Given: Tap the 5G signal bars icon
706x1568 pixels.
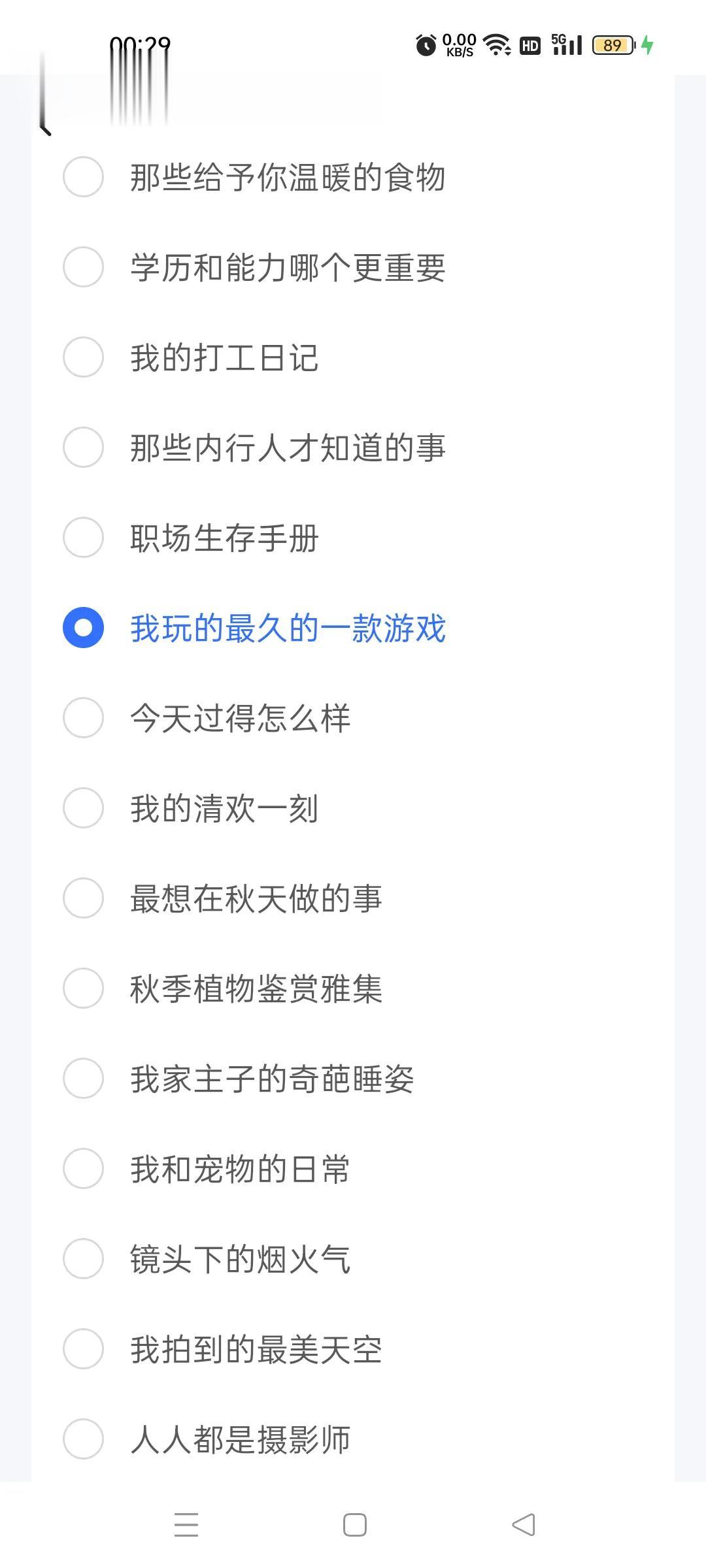Looking at the screenshot, I should coord(567,45).
